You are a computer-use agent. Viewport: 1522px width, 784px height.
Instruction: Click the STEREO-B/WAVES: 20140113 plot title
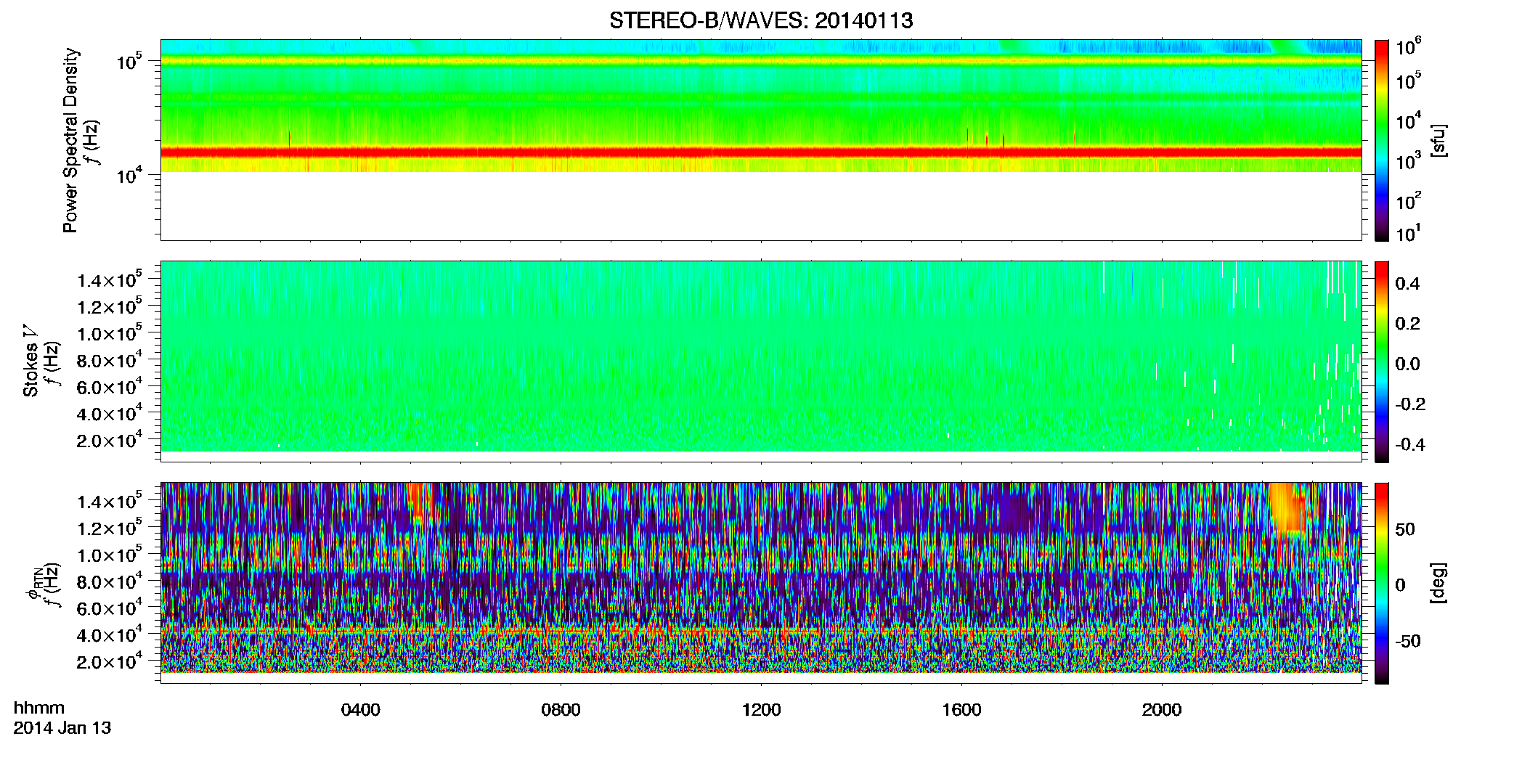coord(761,20)
